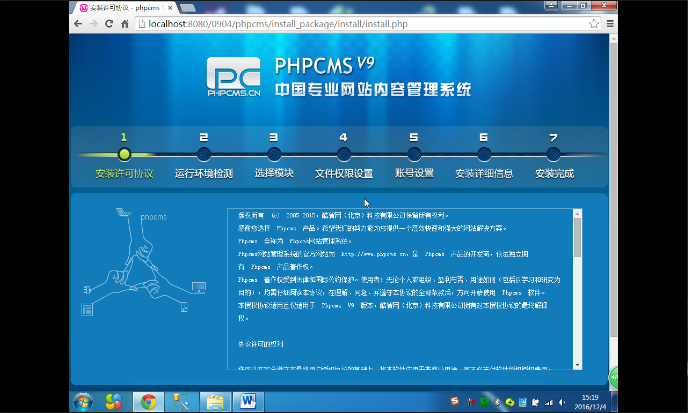
Task: Open the File Explorer taskbar icon
Action: (x=215, y=402)
